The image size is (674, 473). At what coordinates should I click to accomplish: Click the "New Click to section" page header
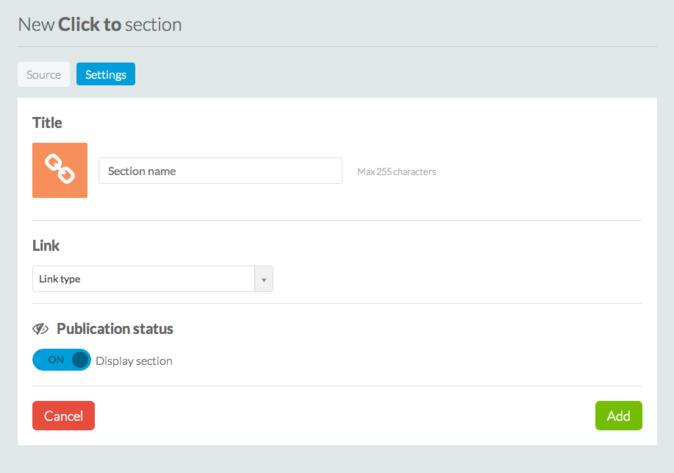coord(100,24)
